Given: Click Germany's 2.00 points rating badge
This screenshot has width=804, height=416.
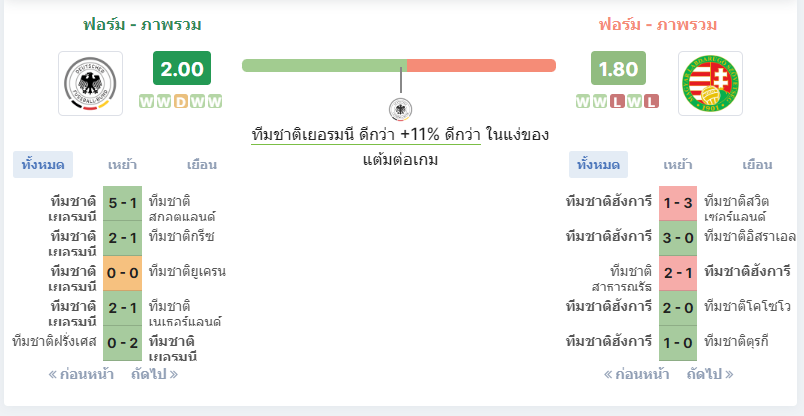Looking at the screenshot, I should (x=182, y=68).
